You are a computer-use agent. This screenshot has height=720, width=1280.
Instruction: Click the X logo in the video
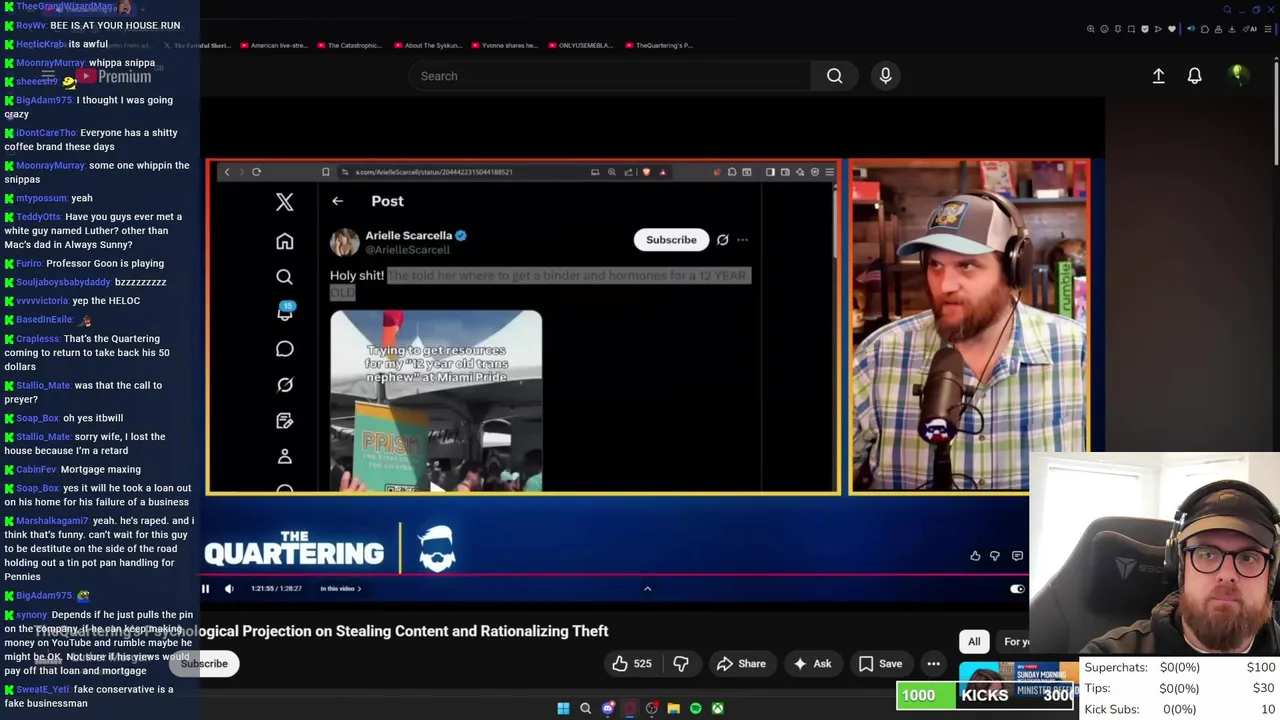[x=284, y=202]
